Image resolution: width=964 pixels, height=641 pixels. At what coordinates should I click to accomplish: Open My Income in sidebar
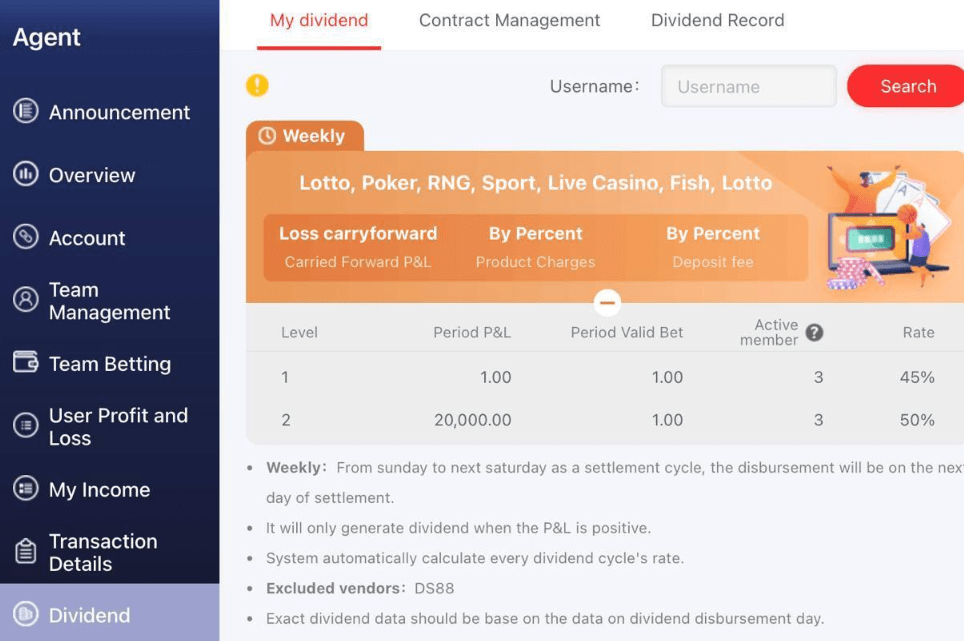99,490
